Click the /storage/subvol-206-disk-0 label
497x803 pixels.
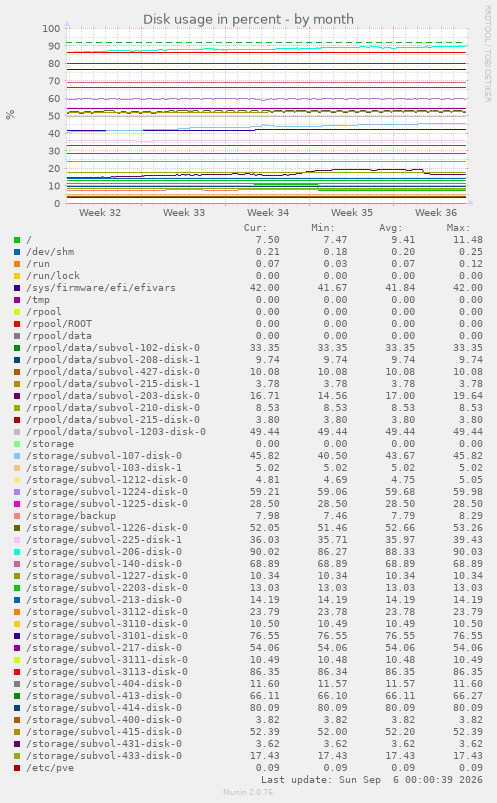(104, 552)
